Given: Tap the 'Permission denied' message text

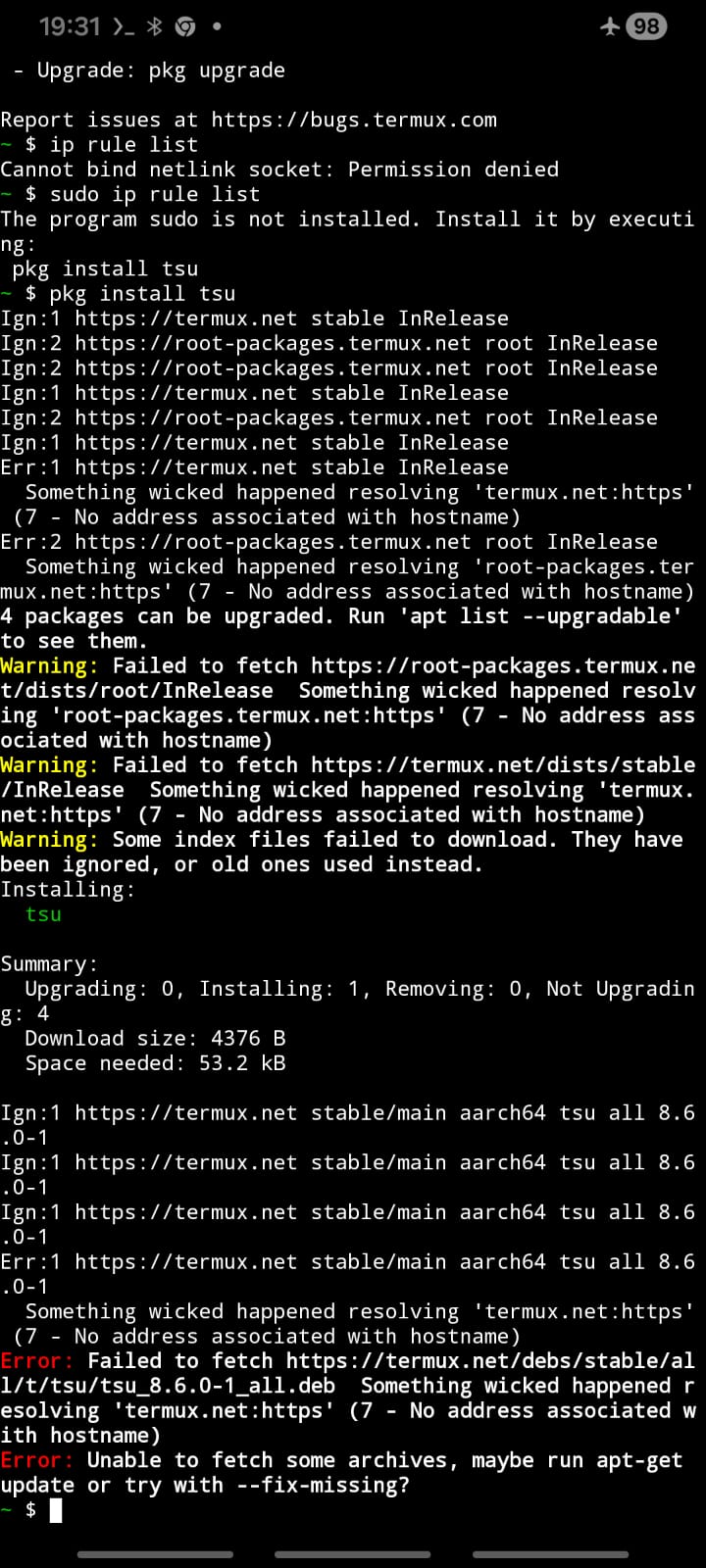Looking at the screenshot, I should coord(453,170).
